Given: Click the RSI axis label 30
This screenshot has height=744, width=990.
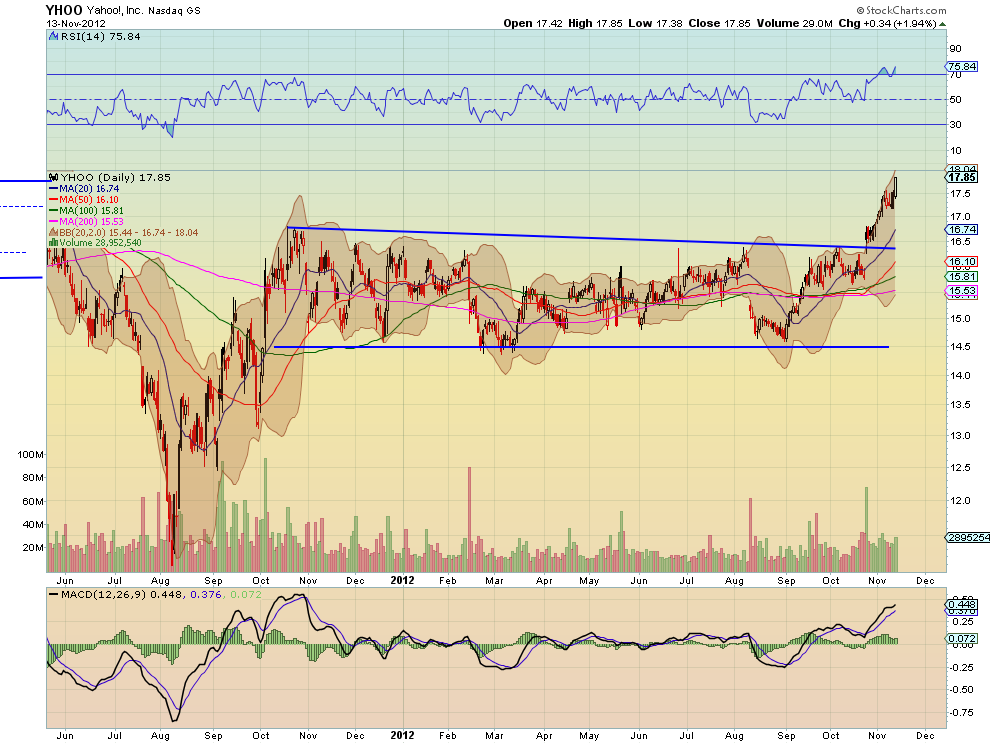Looking at the screenshot, I should coord(955,124).
